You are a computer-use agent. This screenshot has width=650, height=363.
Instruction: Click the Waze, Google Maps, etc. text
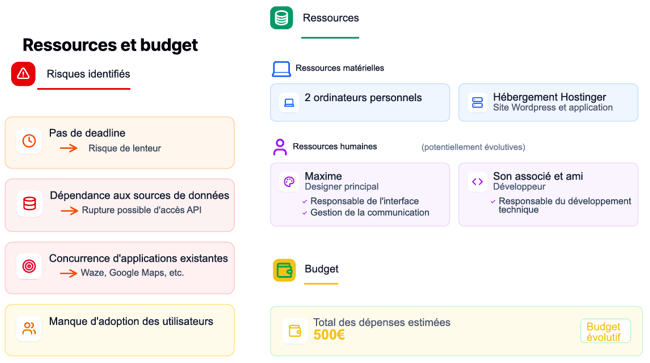tap(132, 273)
